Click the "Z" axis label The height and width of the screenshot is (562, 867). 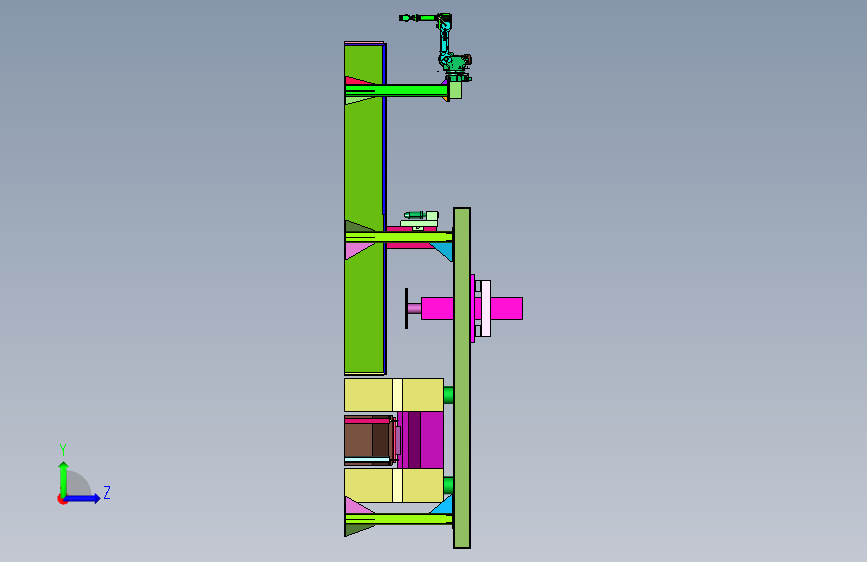tap(107, 492)
